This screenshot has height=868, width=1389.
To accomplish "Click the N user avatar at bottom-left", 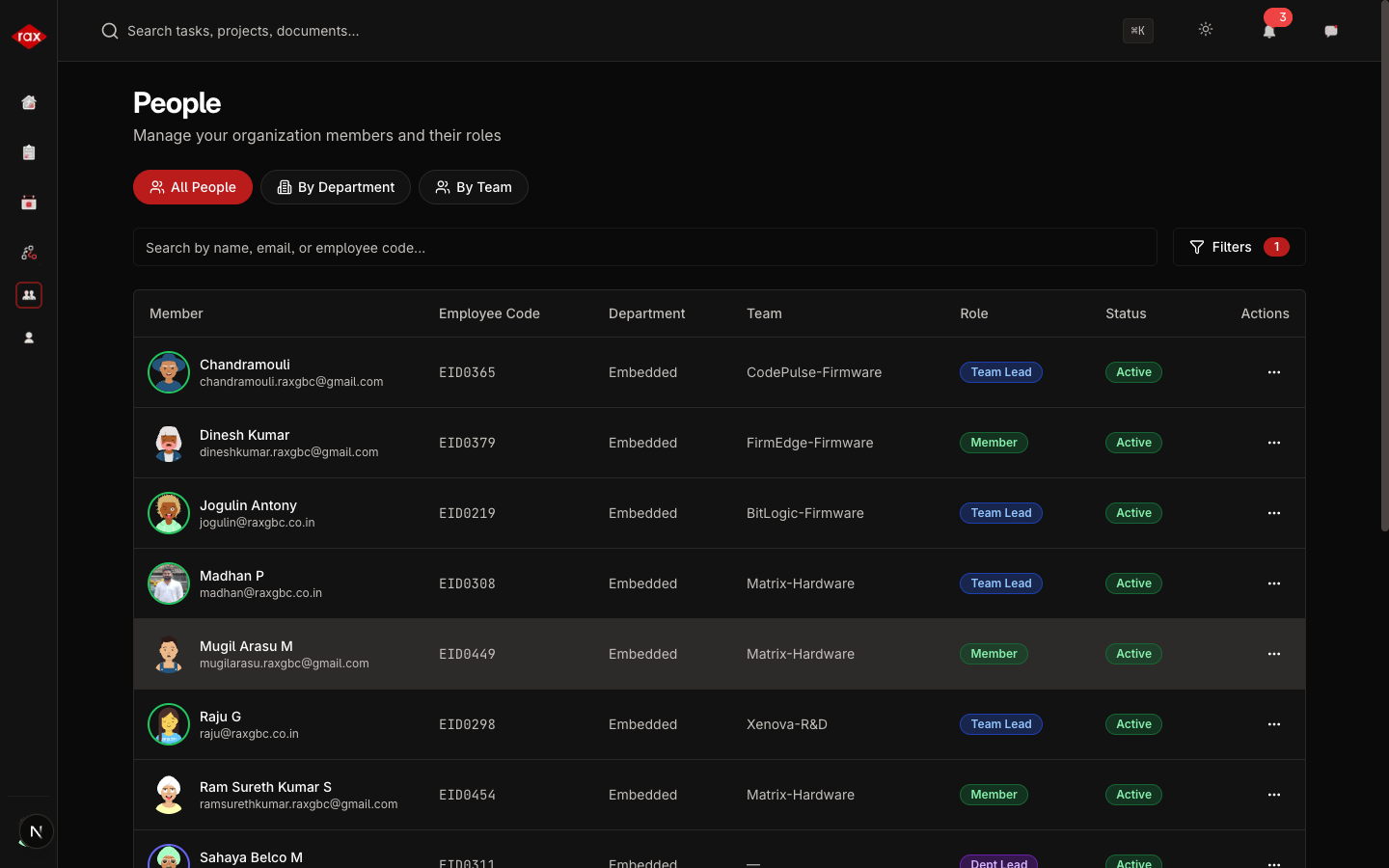I will tap(36, 831).
